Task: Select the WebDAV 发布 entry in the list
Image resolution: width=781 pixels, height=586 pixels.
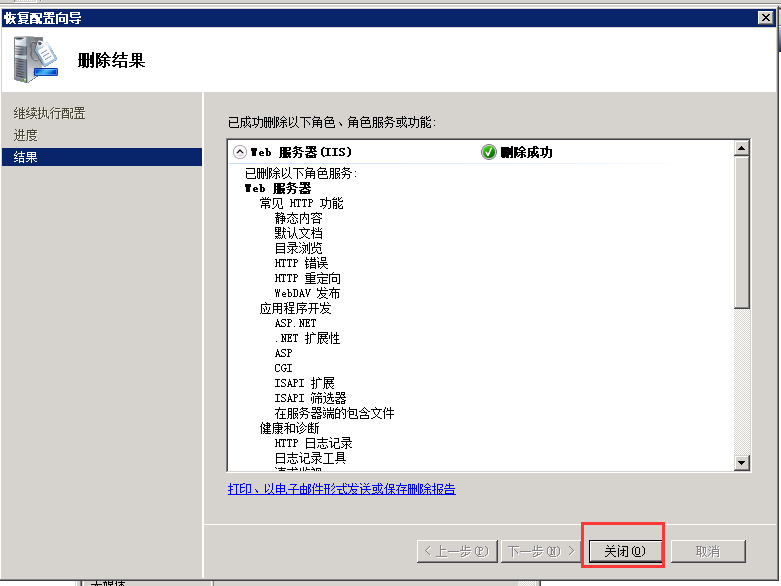Action: 307,293
